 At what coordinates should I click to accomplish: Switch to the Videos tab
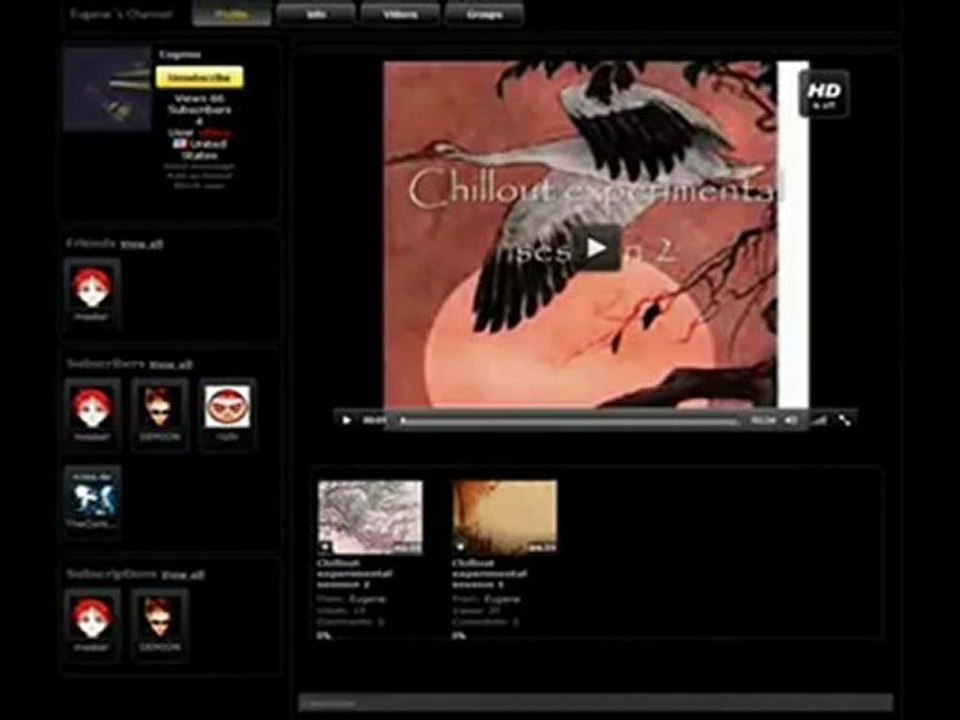click(400, 14)
